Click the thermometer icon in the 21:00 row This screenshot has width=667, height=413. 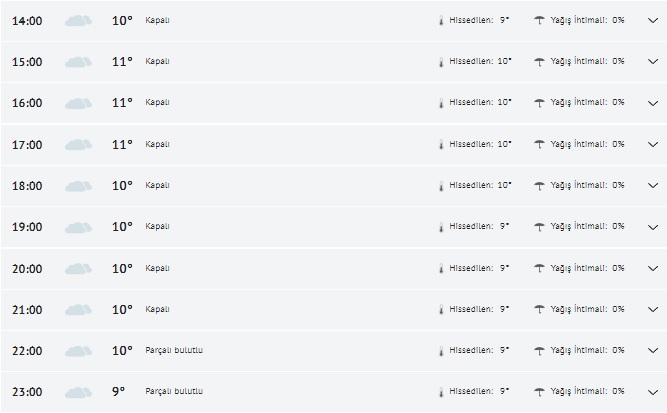pos(440,310)
